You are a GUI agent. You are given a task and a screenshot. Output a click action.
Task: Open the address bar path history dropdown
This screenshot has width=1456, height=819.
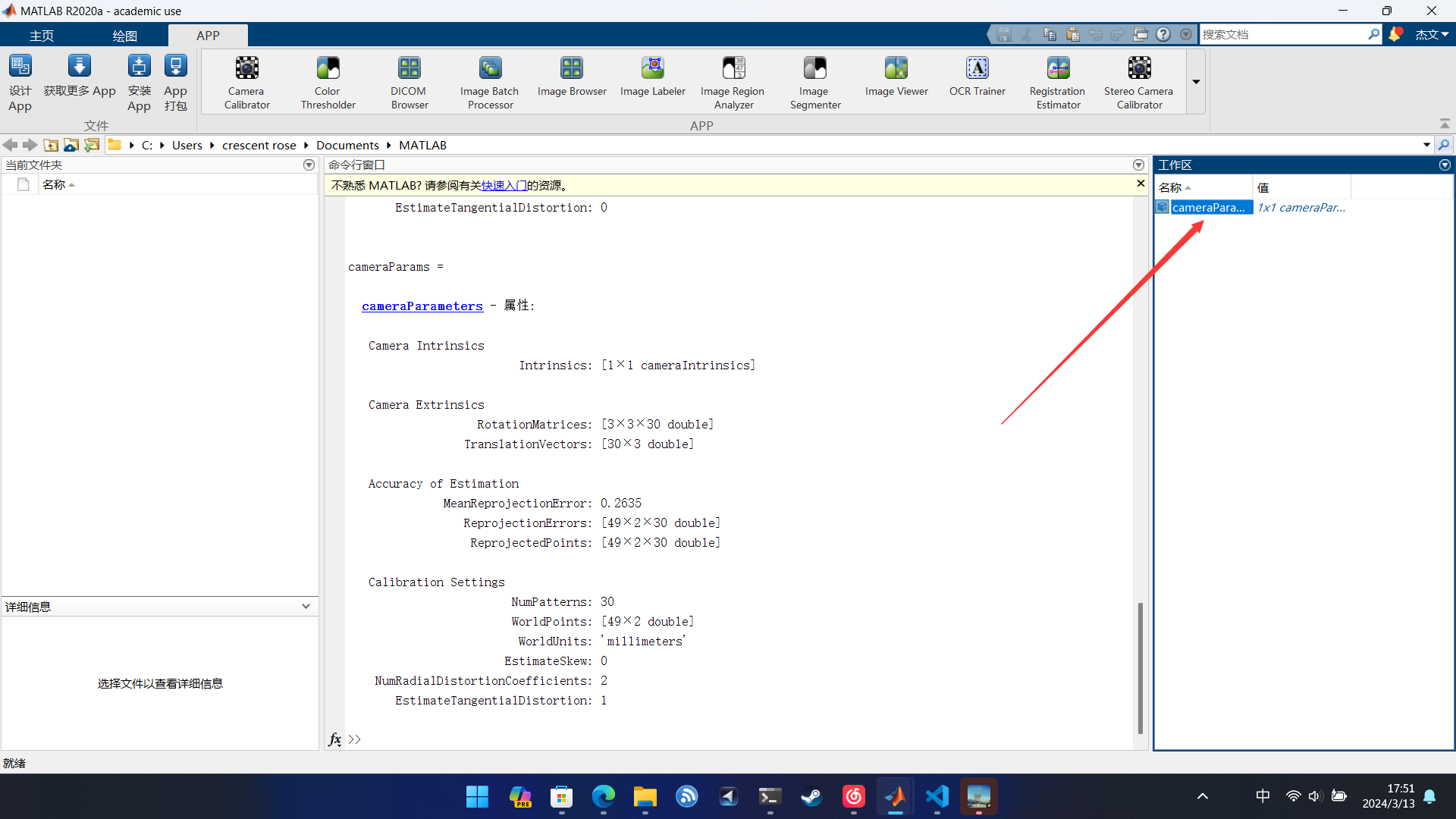pos(1426,145)
